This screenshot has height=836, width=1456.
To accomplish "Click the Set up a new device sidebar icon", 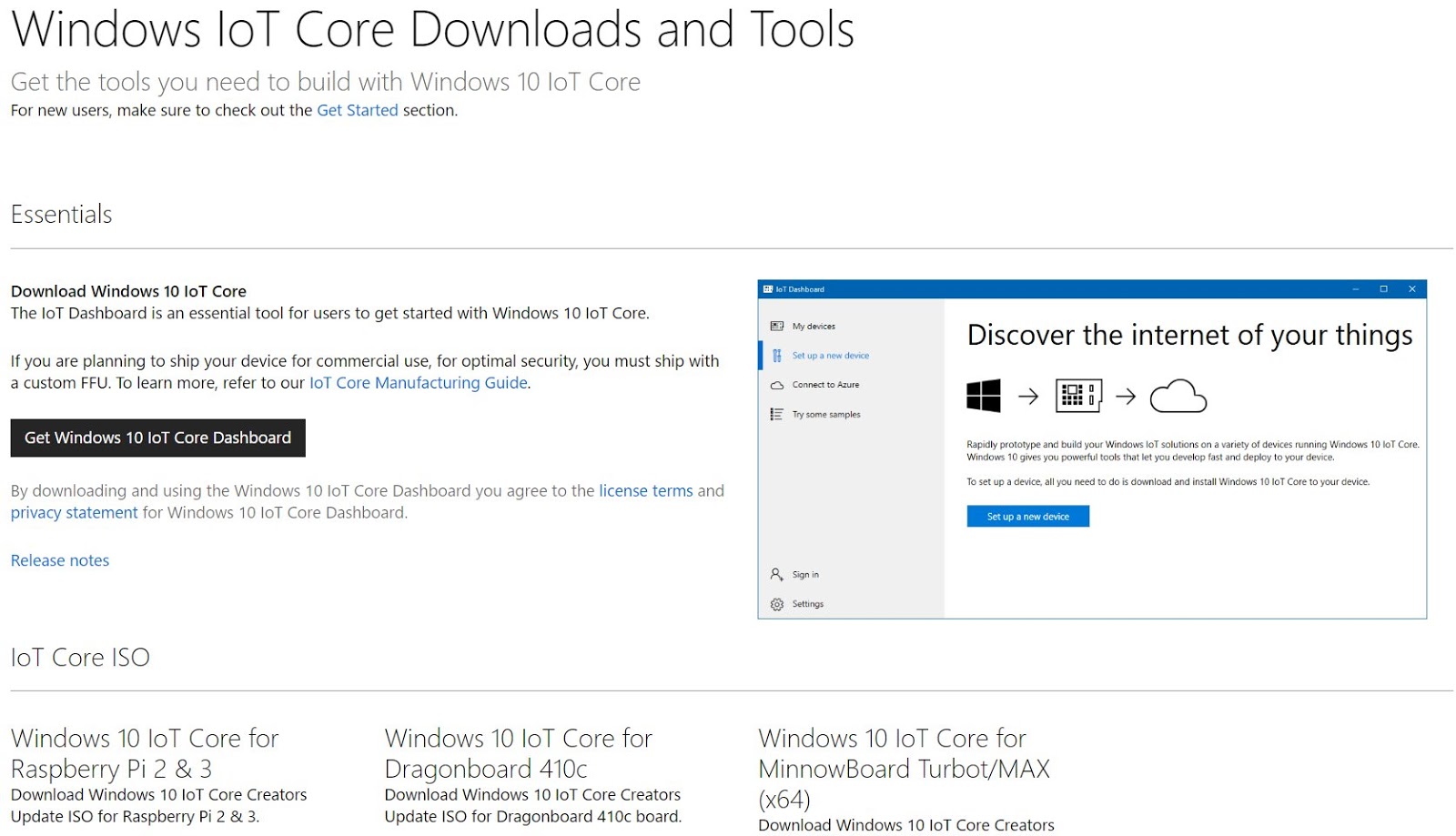I will (x=776, y=356).
